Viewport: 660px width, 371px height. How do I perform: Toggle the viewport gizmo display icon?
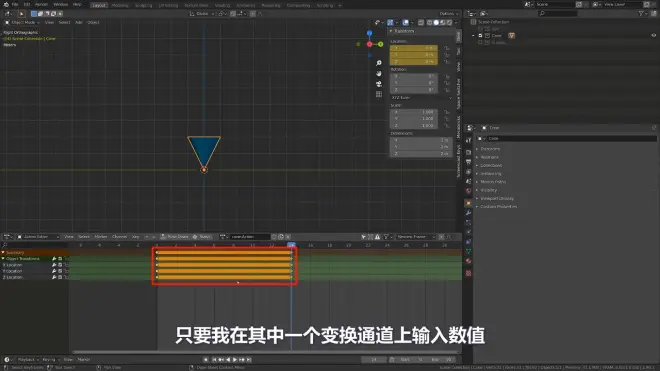click(x=390, y=22)
